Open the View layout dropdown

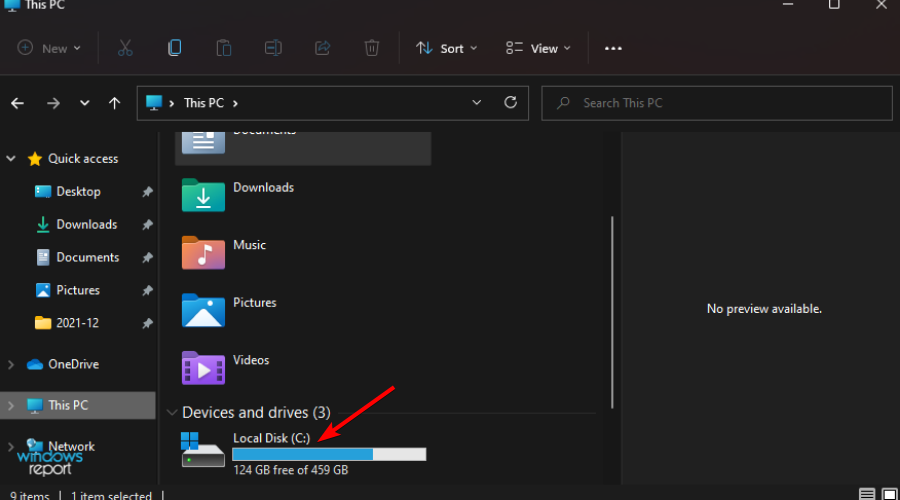pyautogui.click(x=538, y=48)
